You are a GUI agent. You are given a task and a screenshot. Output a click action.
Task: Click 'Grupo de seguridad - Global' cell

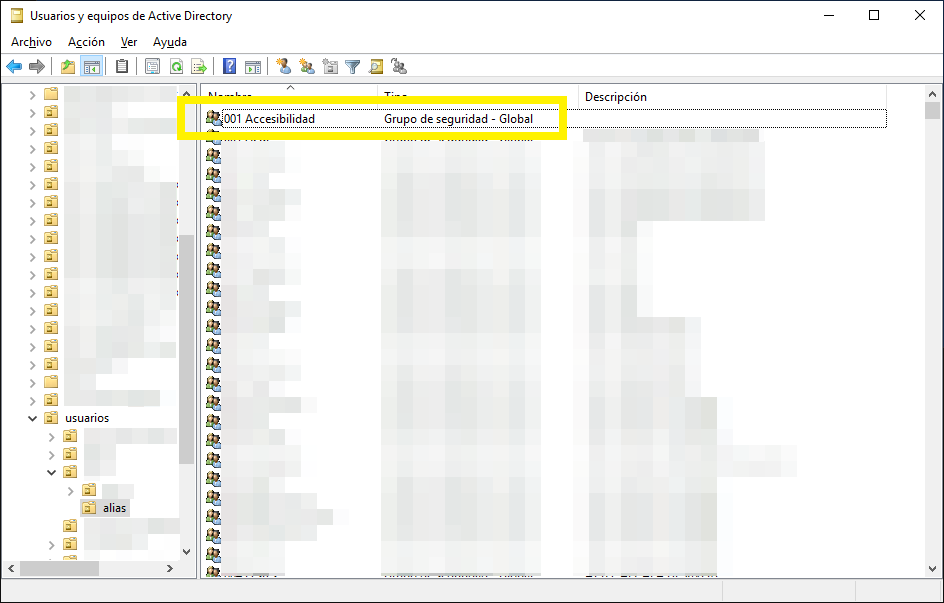(458, 119)
